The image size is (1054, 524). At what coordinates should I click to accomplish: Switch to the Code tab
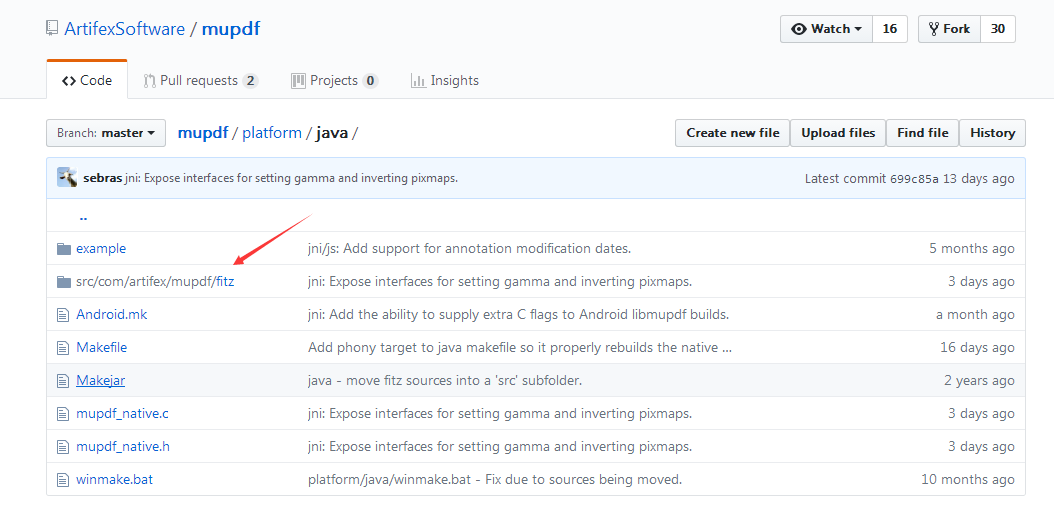(x=87, y=81)
